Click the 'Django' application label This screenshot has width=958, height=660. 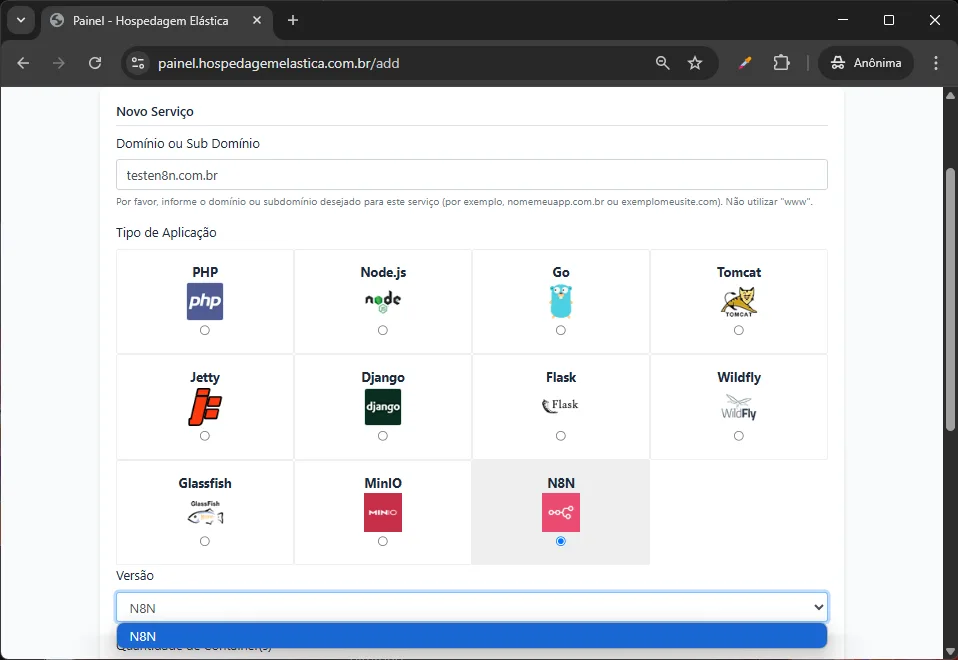383,378
